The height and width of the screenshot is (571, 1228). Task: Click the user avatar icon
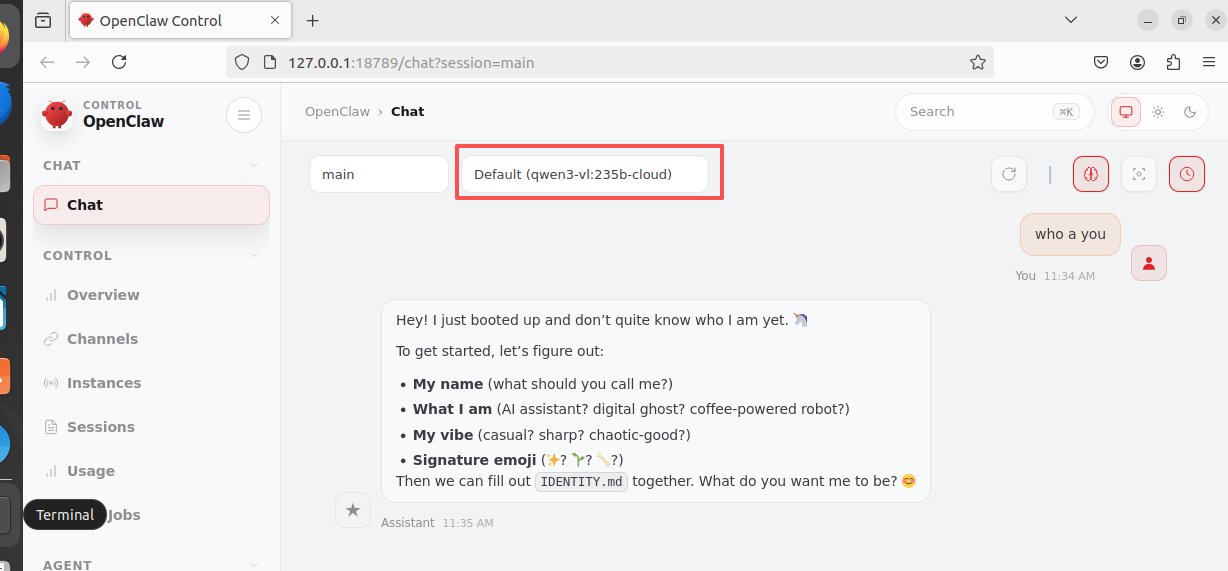[1149, 263]
